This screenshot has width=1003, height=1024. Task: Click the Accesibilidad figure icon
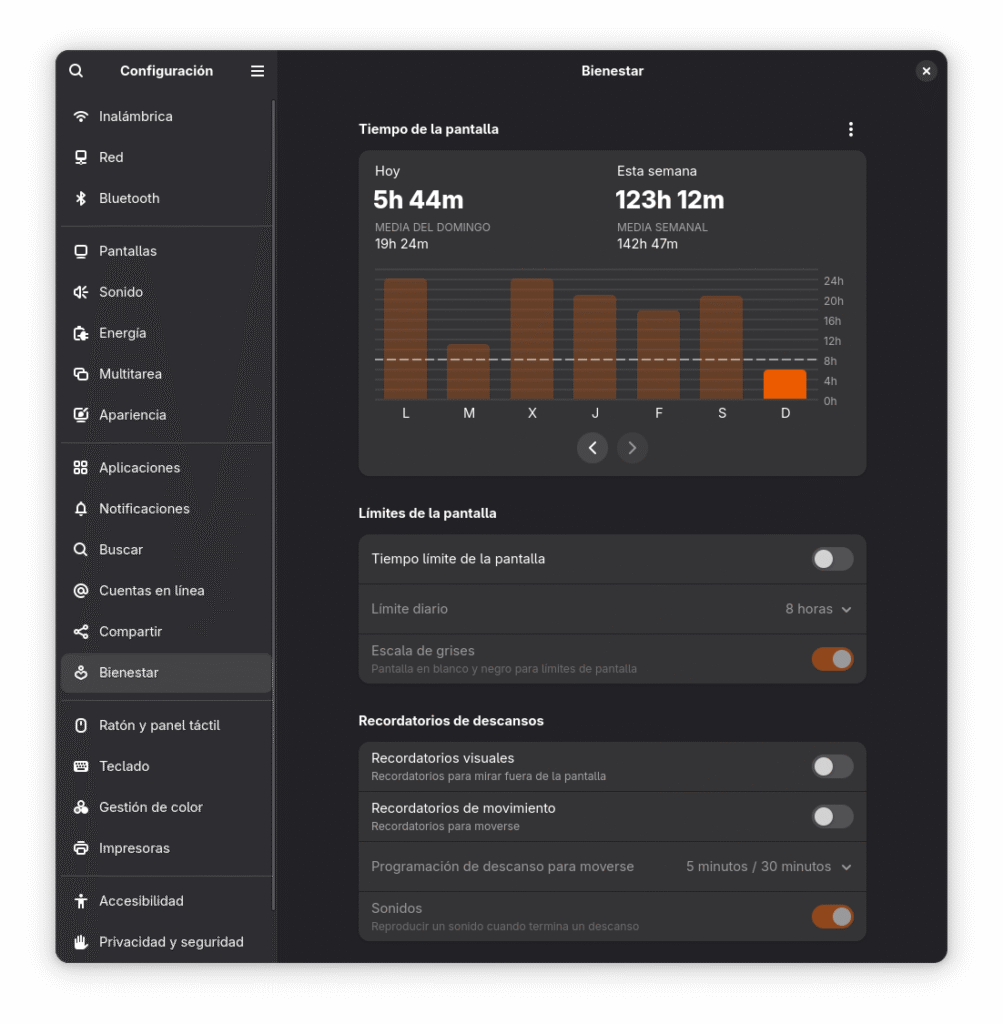click(81, 901)
